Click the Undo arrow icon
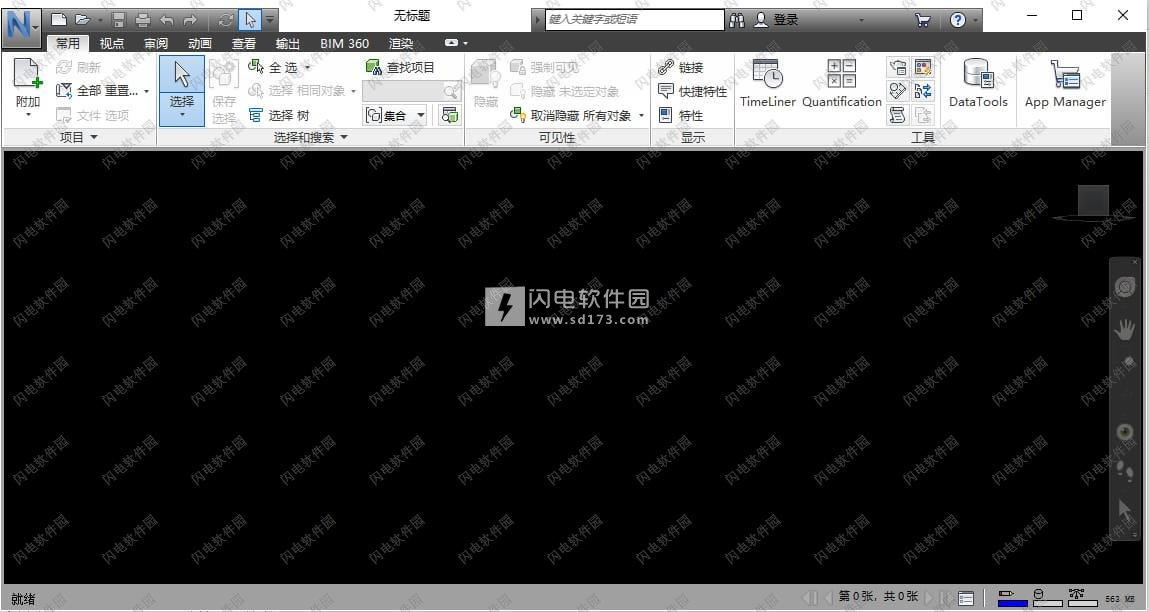1149x612 pixels. tap(167, 20)
